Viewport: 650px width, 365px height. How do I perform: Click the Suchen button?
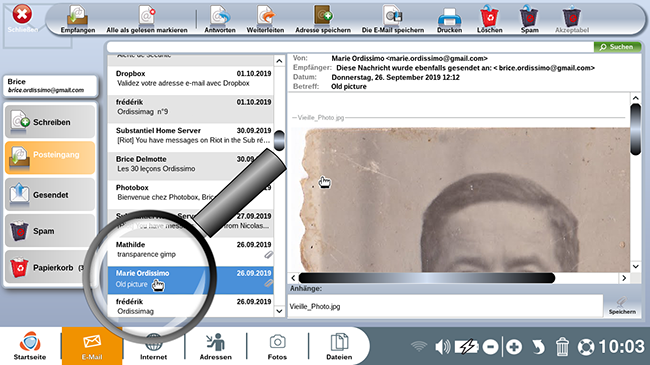click(x=617, y=47)
